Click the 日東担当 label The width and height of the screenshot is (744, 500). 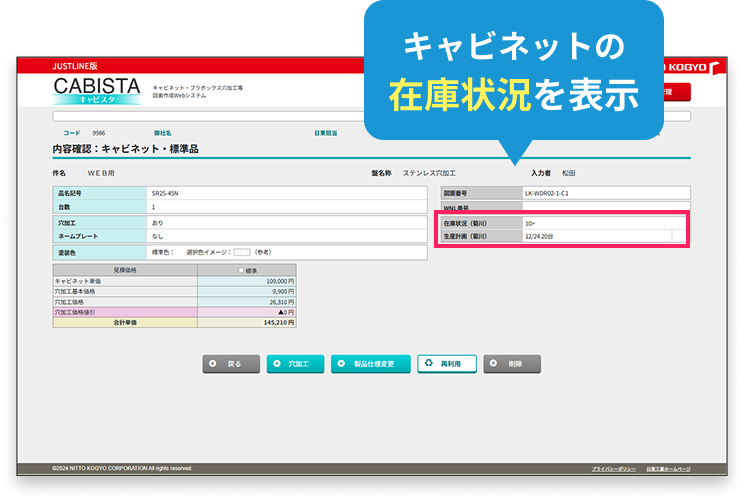point(326,133)
